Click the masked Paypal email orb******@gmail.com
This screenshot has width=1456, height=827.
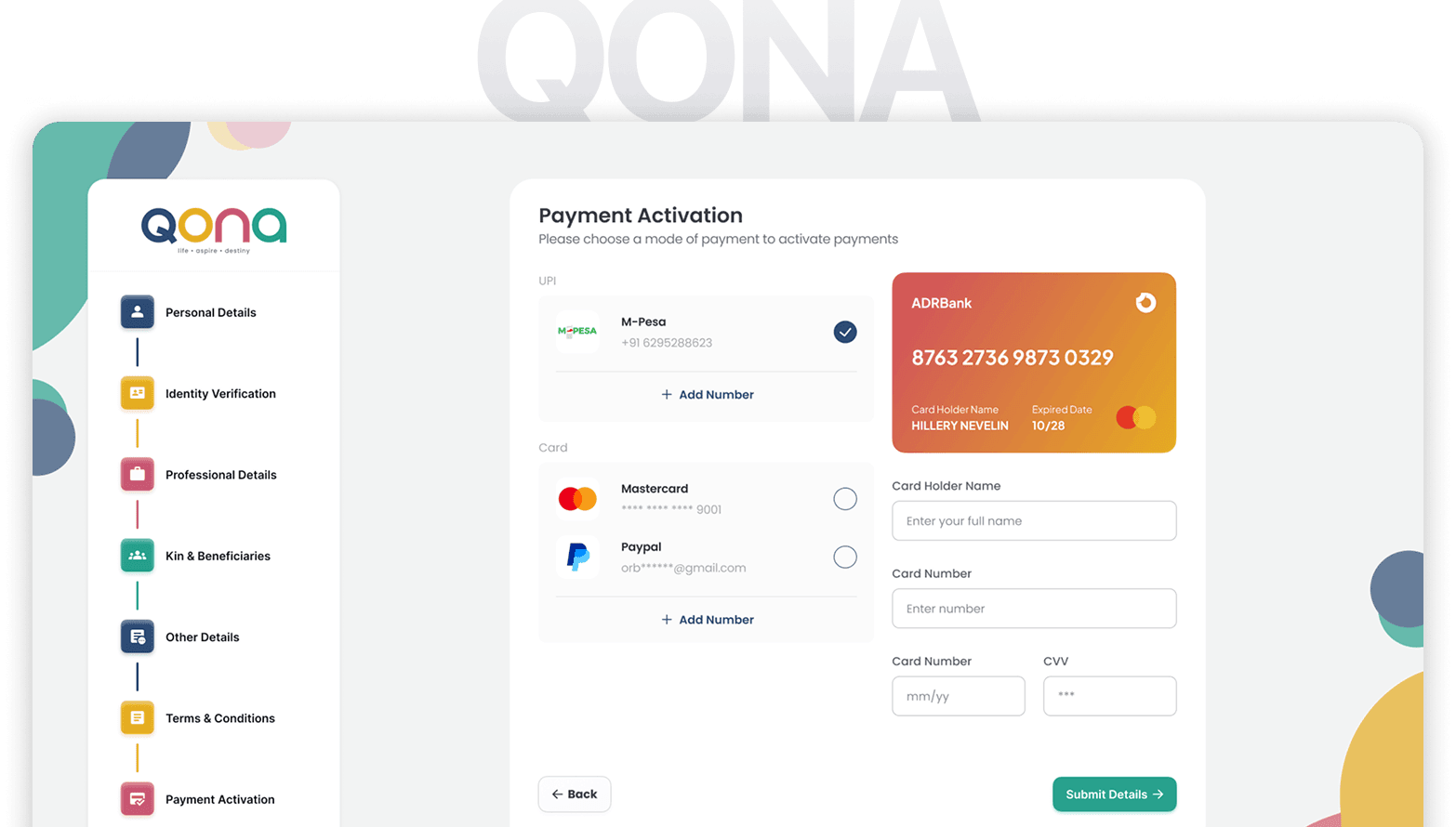tap(683, 568)
